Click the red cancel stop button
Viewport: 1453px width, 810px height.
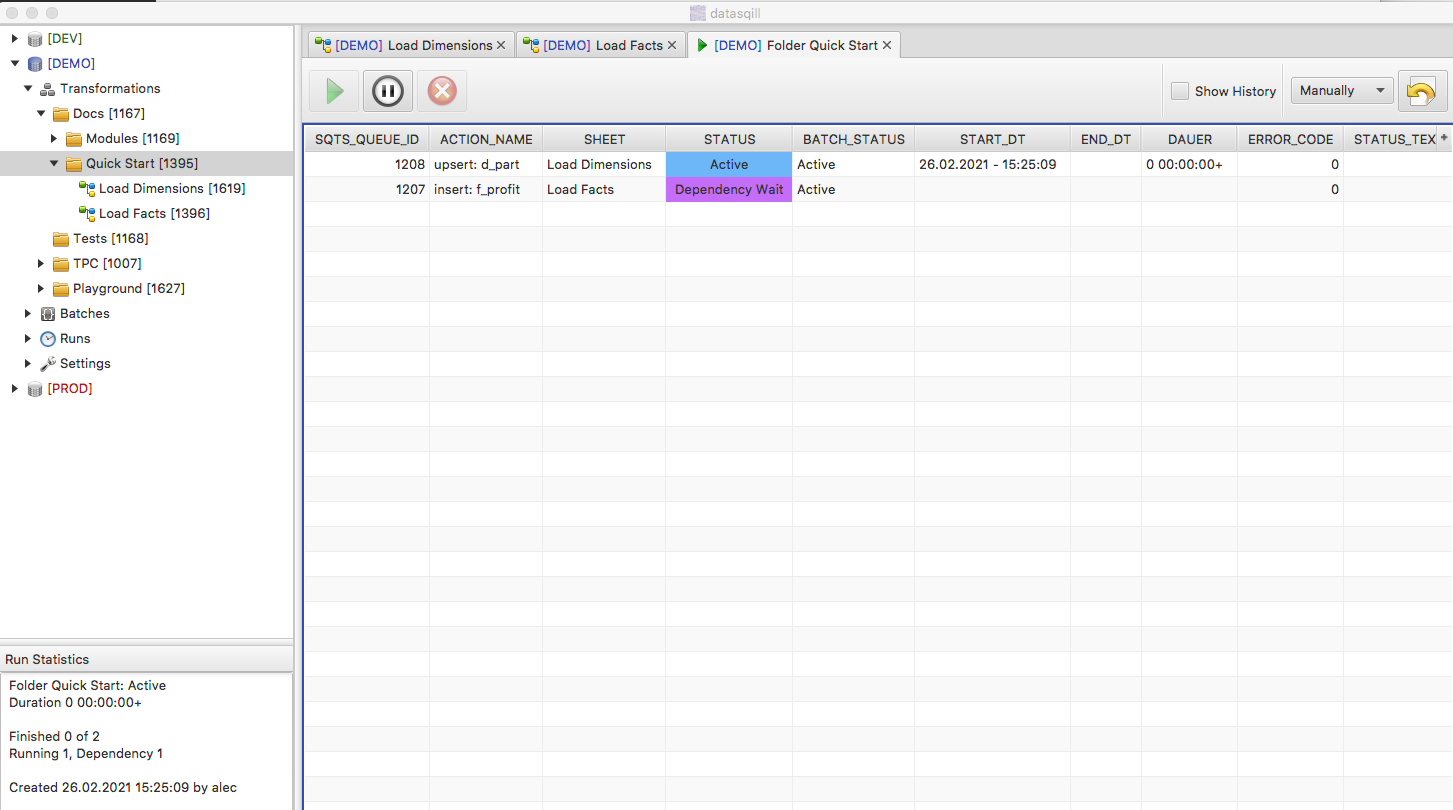coord(442,91)
